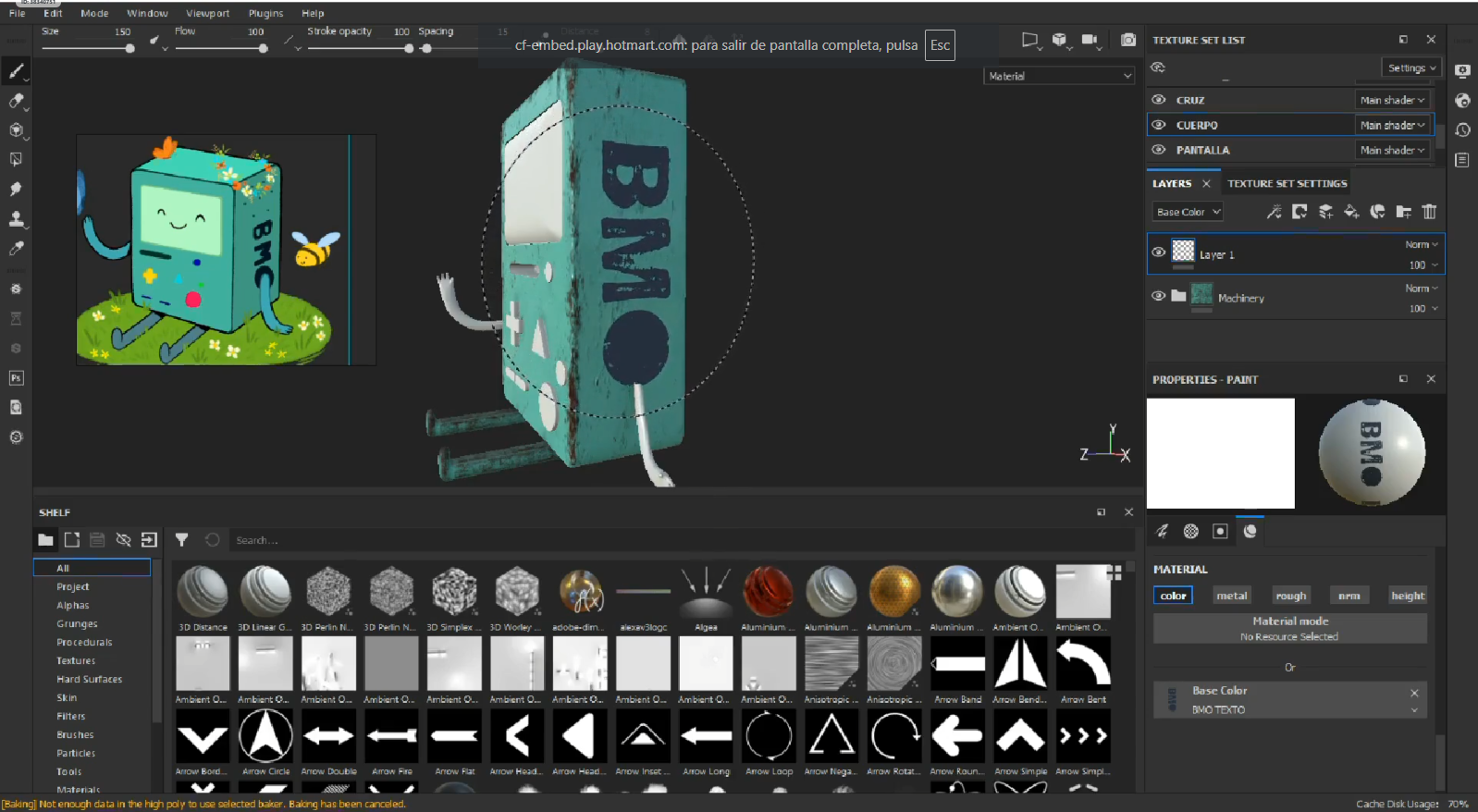Screen dimensions: 1478x812
Task: Open the Mode menu
Action: 94,13
